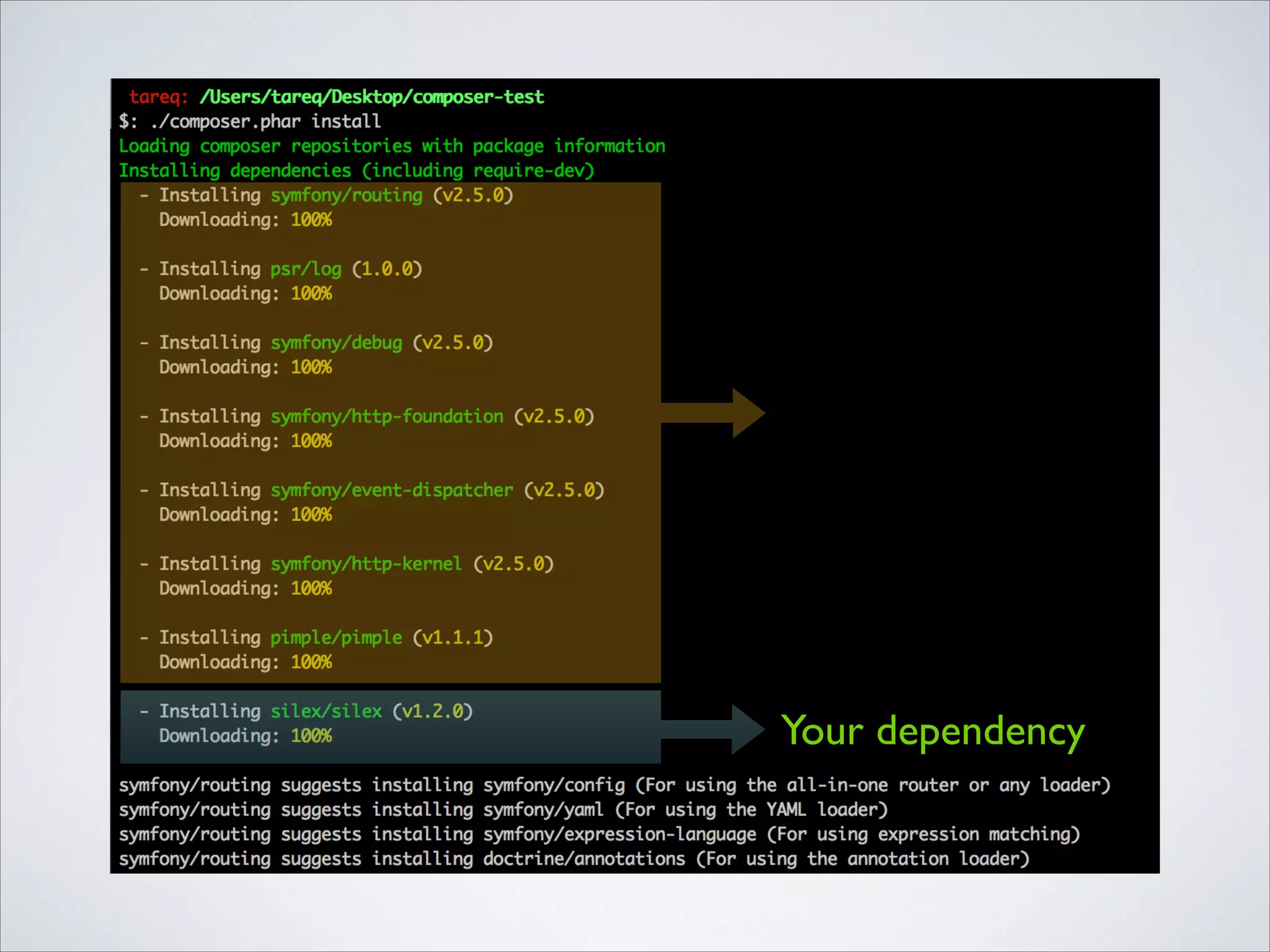Click the 'psr/log' package name
This screenshot has width=1270, height=952.
point(306,269)
